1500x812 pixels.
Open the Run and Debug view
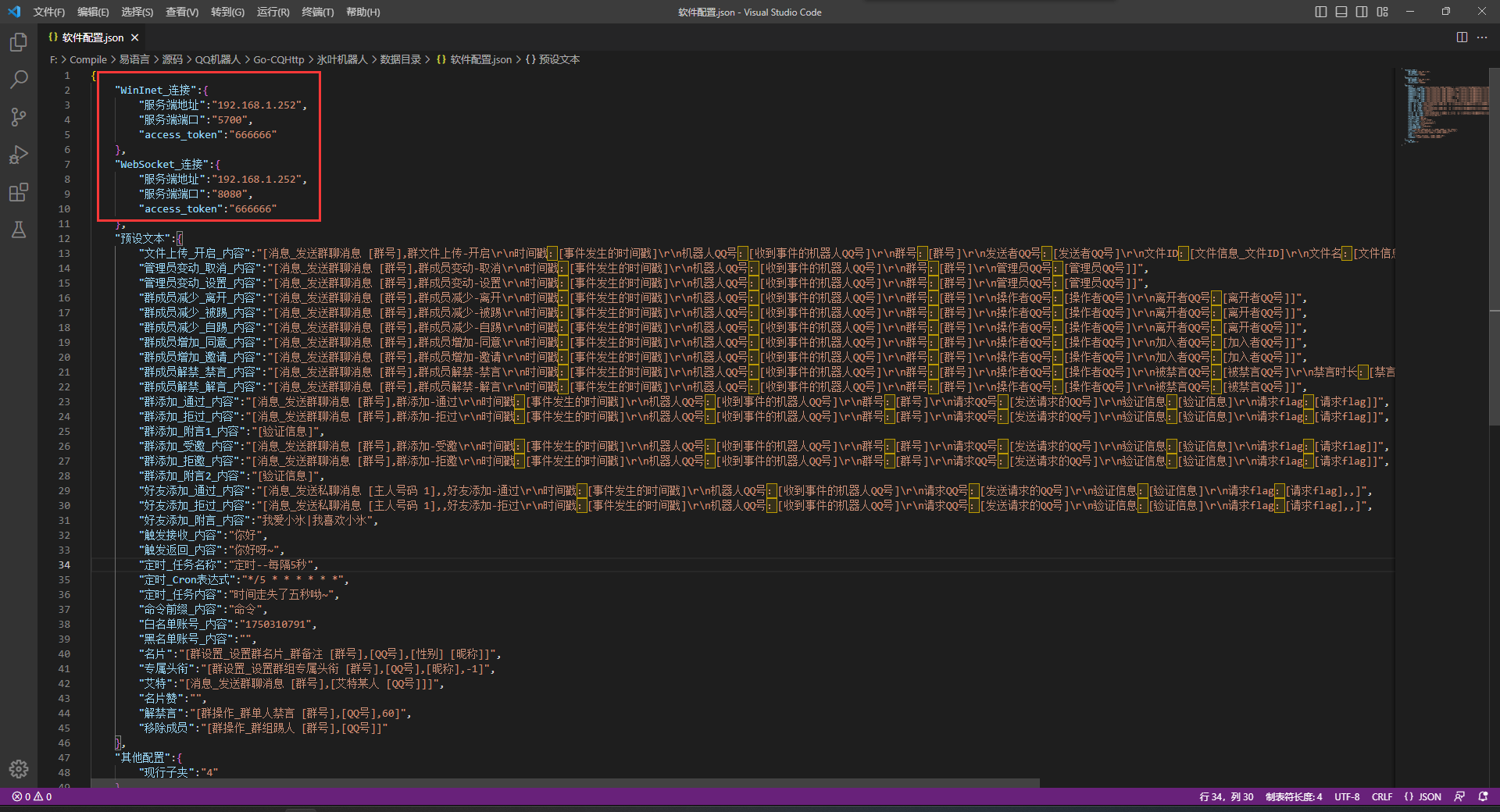click(19, 155)
